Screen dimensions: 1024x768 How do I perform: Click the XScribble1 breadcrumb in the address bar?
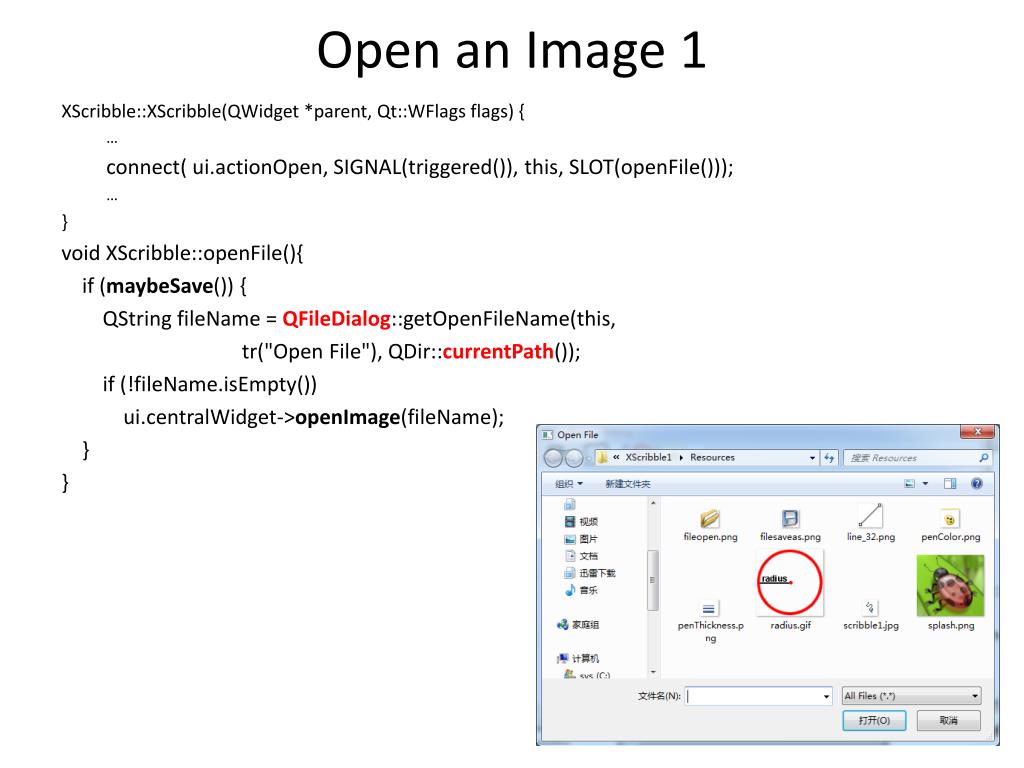648,458
